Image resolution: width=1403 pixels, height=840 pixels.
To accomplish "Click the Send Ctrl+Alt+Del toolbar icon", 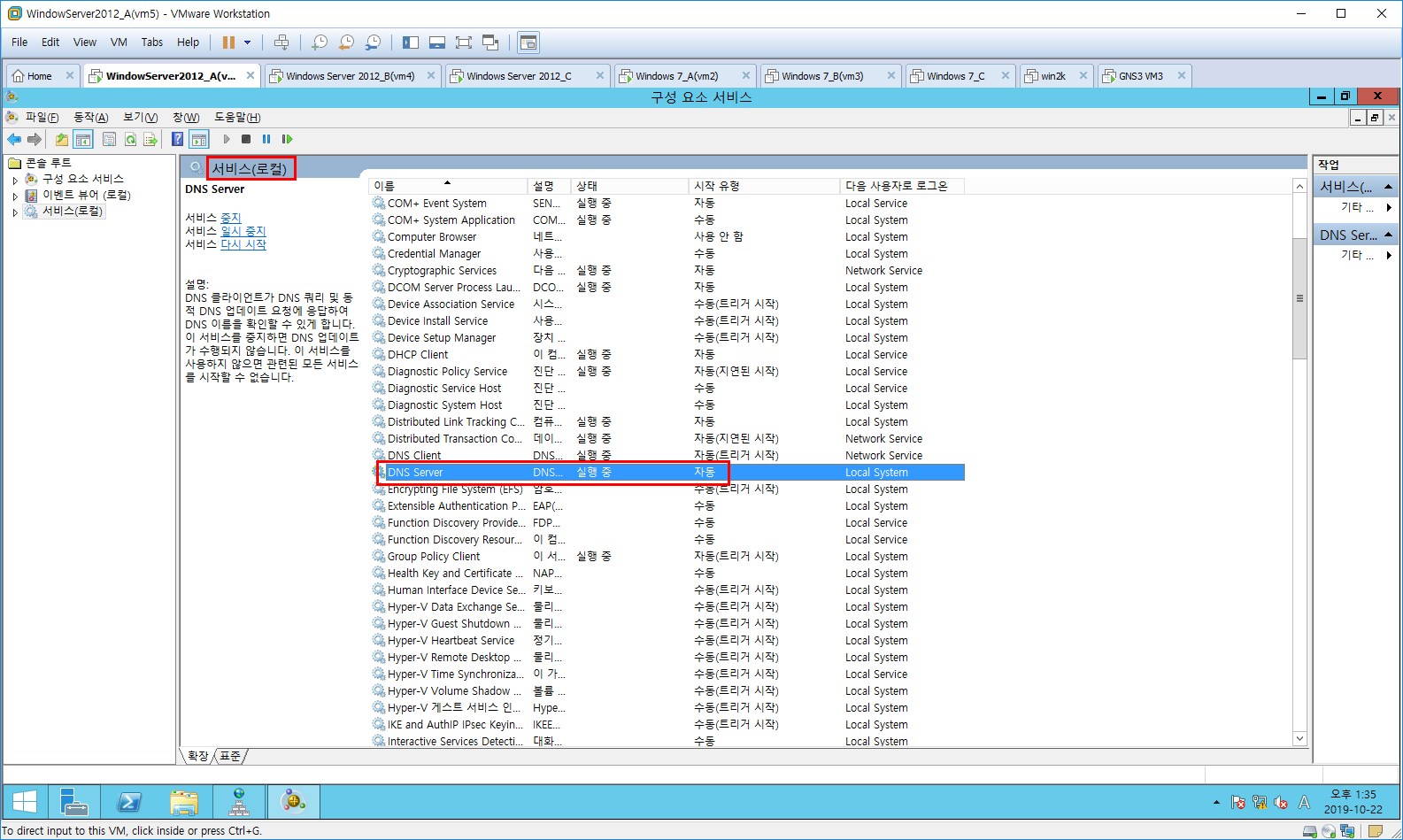I will (281, 42).
